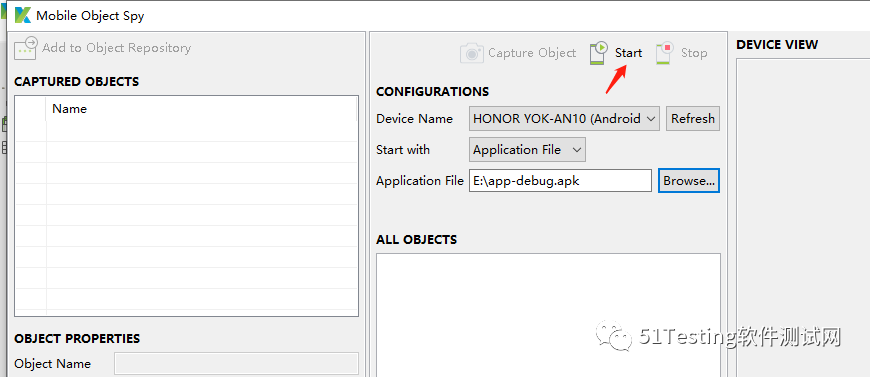Click the Stop device icon
Viewport: 870px width, 377px height.
tap(665, 53)
